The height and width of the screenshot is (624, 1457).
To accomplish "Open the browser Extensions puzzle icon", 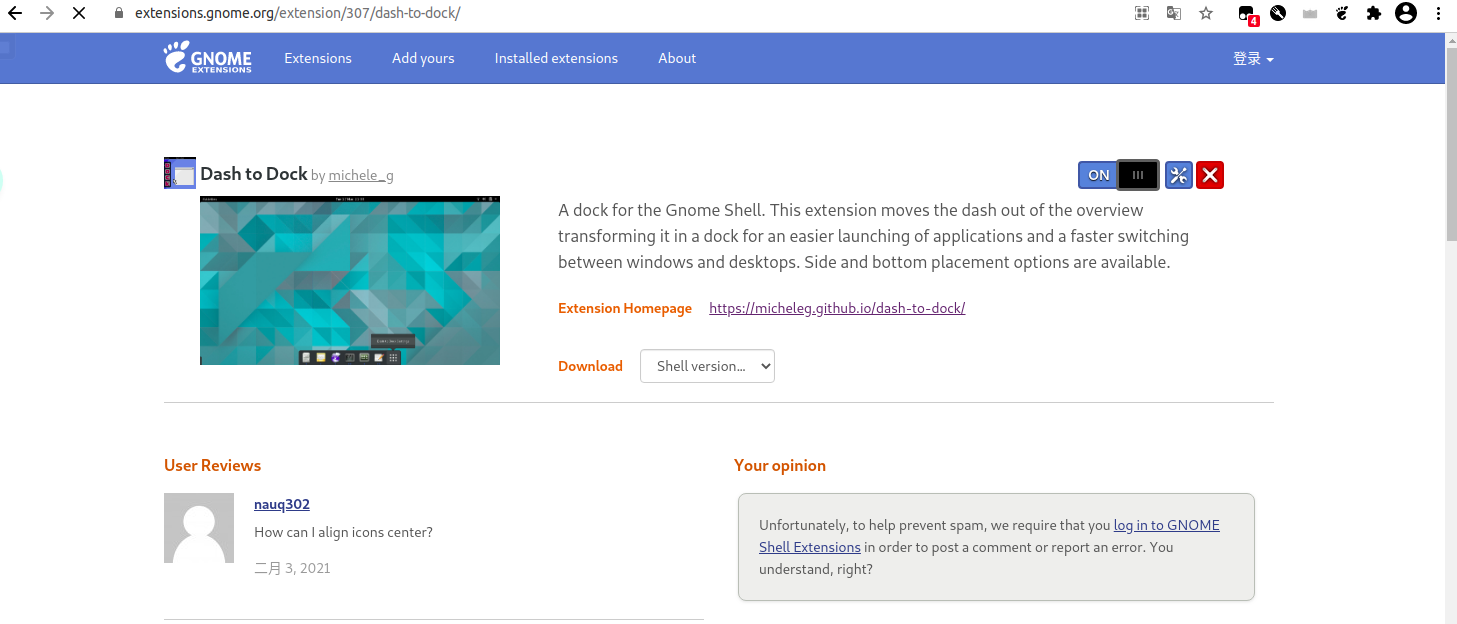I will click(1374, 14).
